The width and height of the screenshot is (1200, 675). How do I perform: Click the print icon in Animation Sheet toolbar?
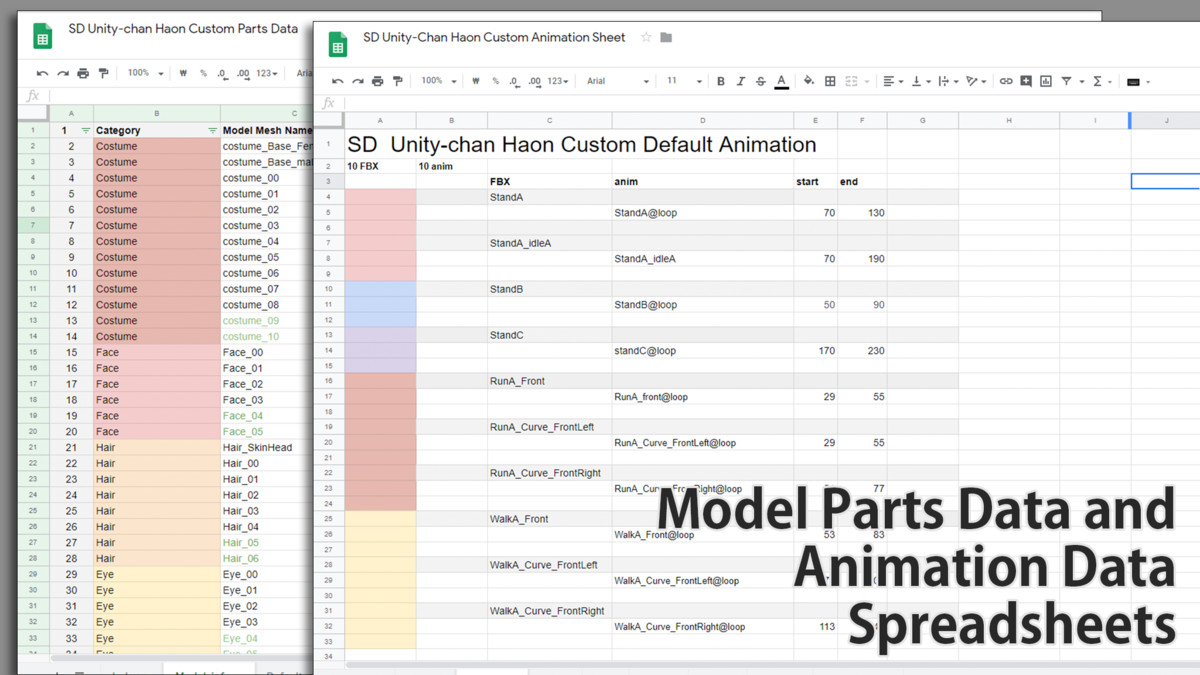click(x=378, y=81)
